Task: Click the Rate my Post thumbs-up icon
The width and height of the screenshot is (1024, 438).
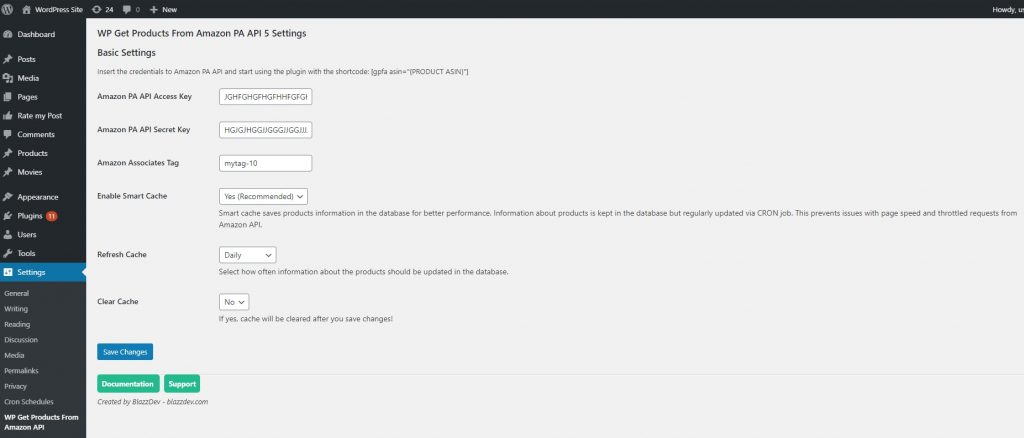Action: pyautogui.click(x=8, y=116)
